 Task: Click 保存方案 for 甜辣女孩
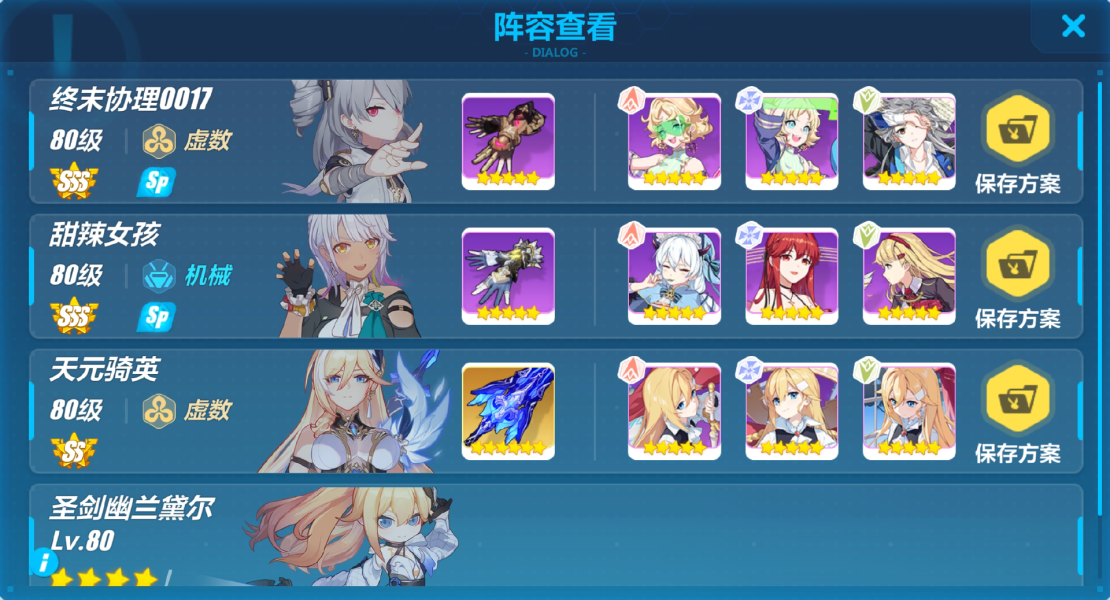click(1018, 279)
